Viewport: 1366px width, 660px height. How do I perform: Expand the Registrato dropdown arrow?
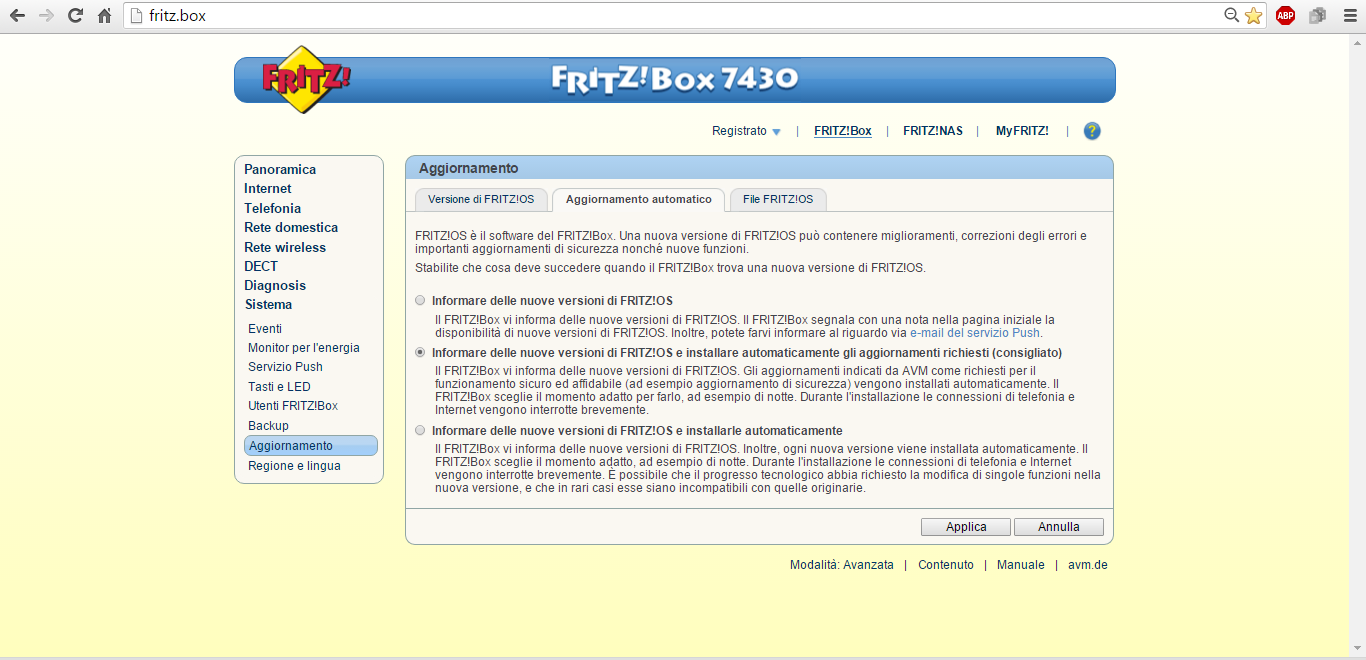(776, 132)
